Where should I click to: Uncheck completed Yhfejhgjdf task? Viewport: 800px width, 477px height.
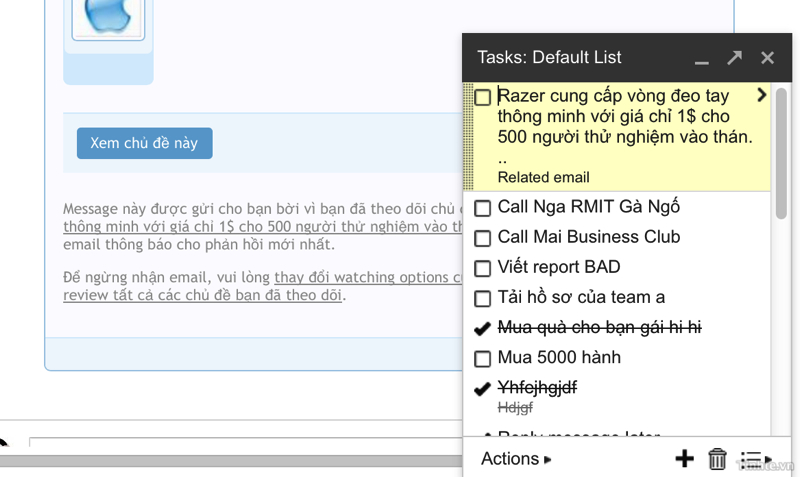point(482,388)
